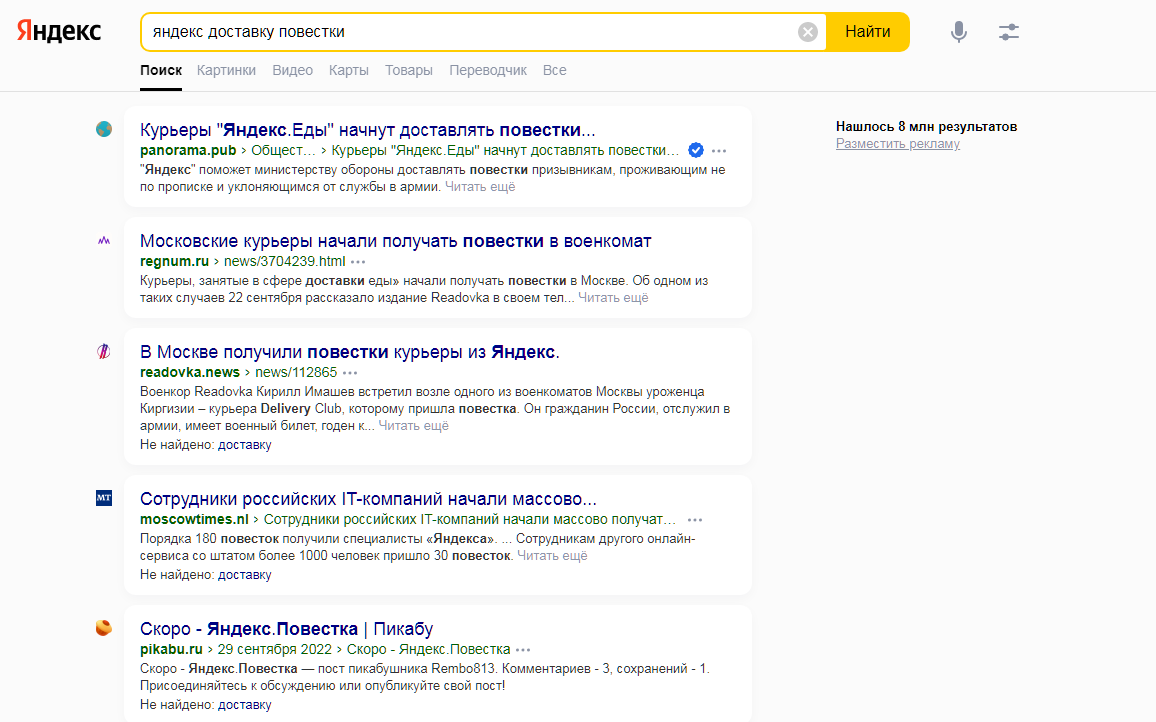
Task: Open more options dots for readovka.news result
Action: pos(350,373)
